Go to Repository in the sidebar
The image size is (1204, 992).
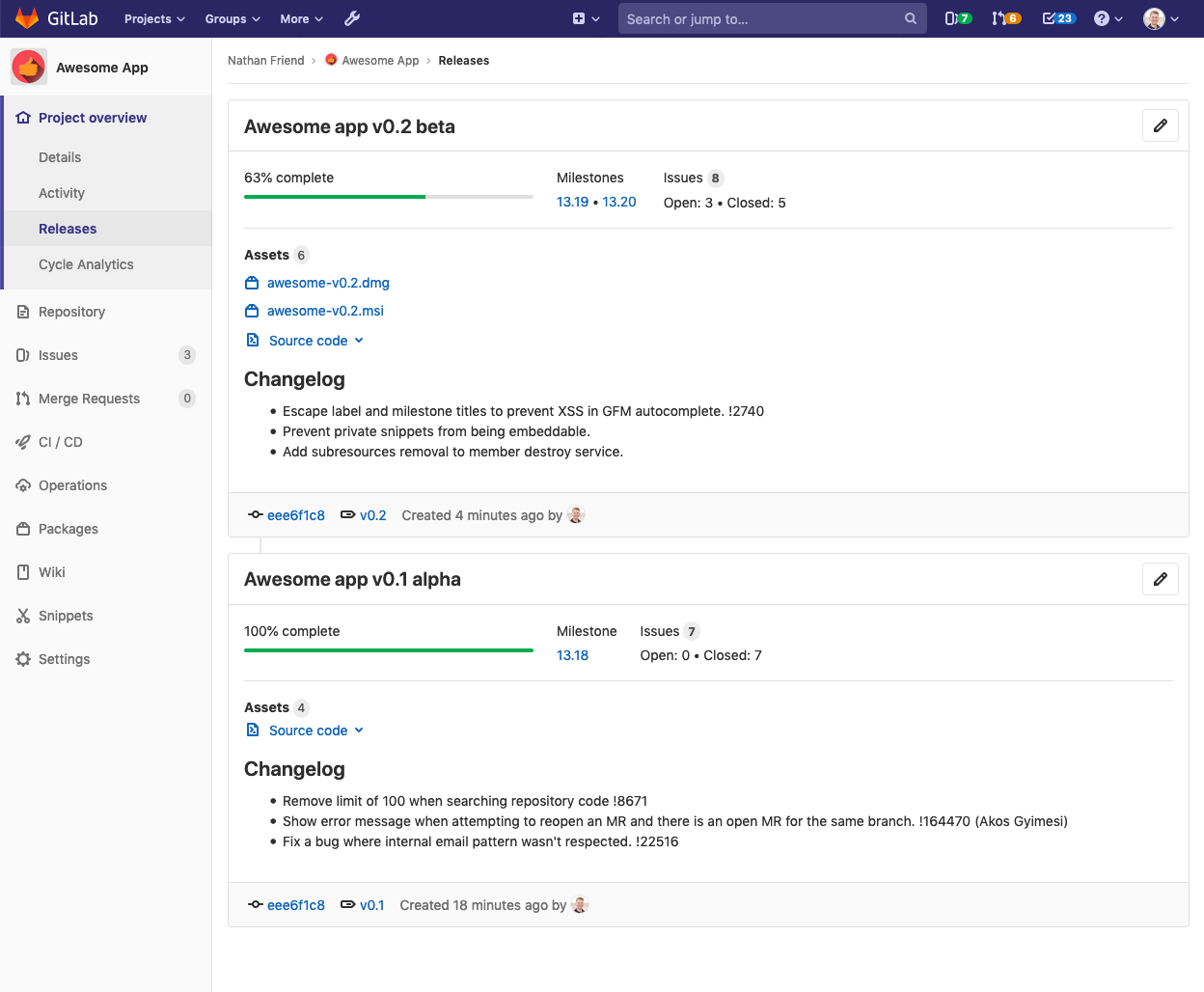(x=71, y=312)
